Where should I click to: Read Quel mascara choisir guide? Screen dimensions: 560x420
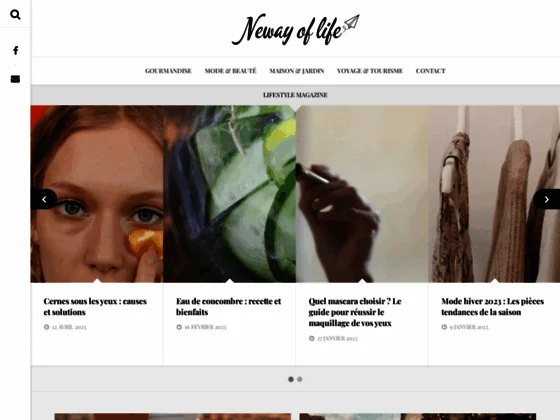click(355, 312)
